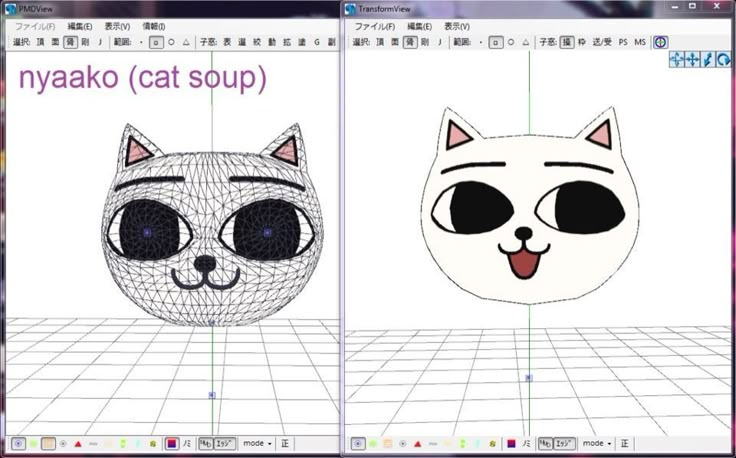
Task: Open 動 sub-window from PMDView toolbar
Action: point(272,42)
